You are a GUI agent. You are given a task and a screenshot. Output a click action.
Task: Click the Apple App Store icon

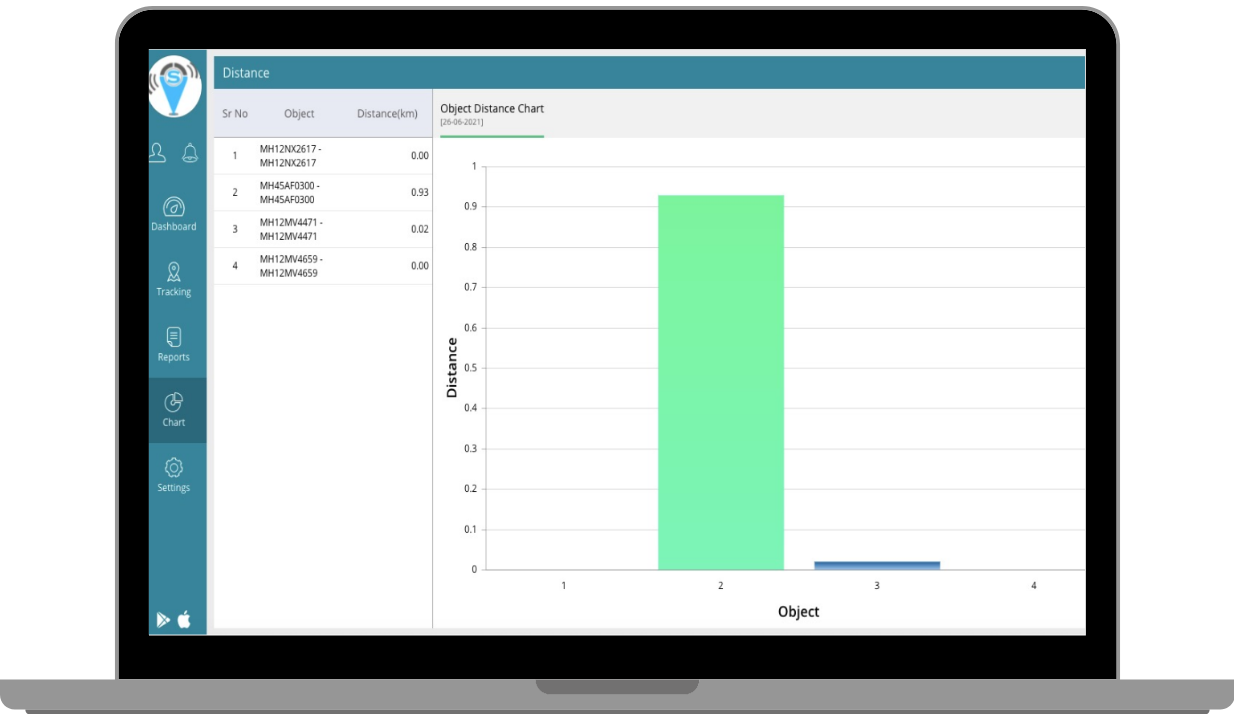click(x=185, y=620)
